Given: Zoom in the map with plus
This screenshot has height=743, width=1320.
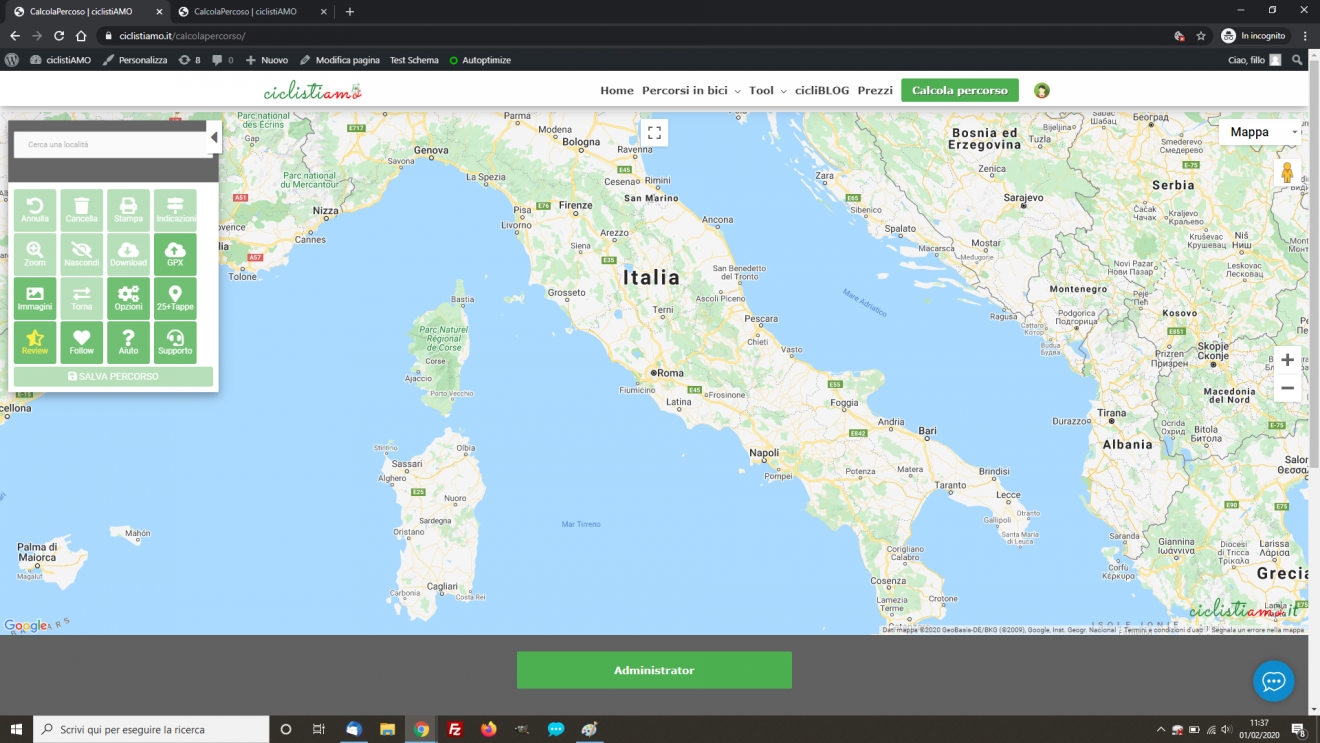Looking at the screenshot, I should coord(1287,360).
